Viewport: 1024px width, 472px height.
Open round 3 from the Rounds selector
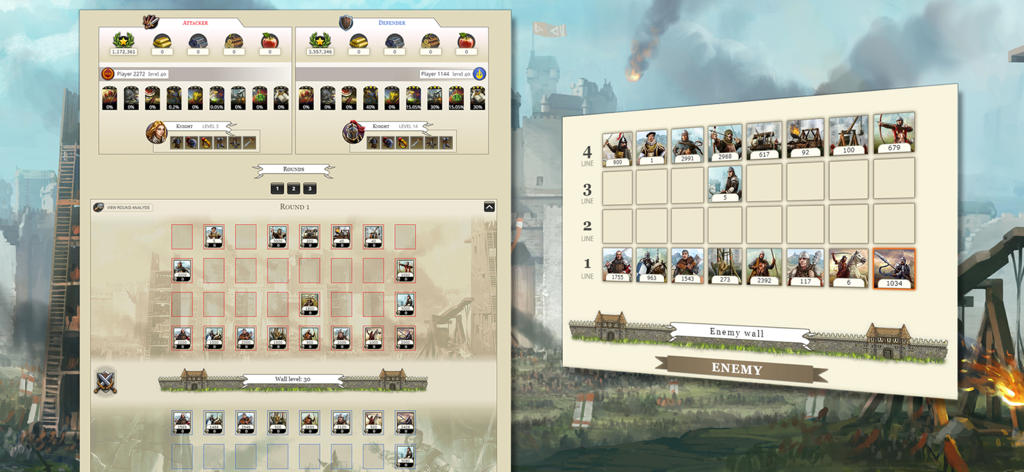coord(310,189)
